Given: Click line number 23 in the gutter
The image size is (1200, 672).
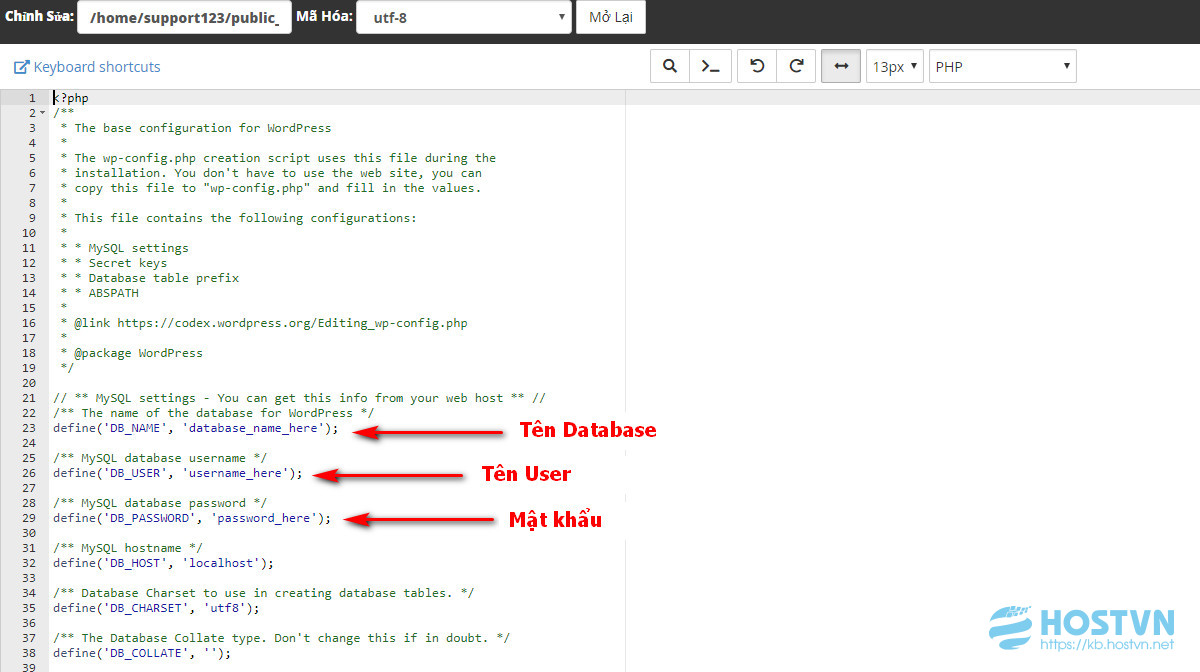Looking at the screenshot, I should [30, 428].
